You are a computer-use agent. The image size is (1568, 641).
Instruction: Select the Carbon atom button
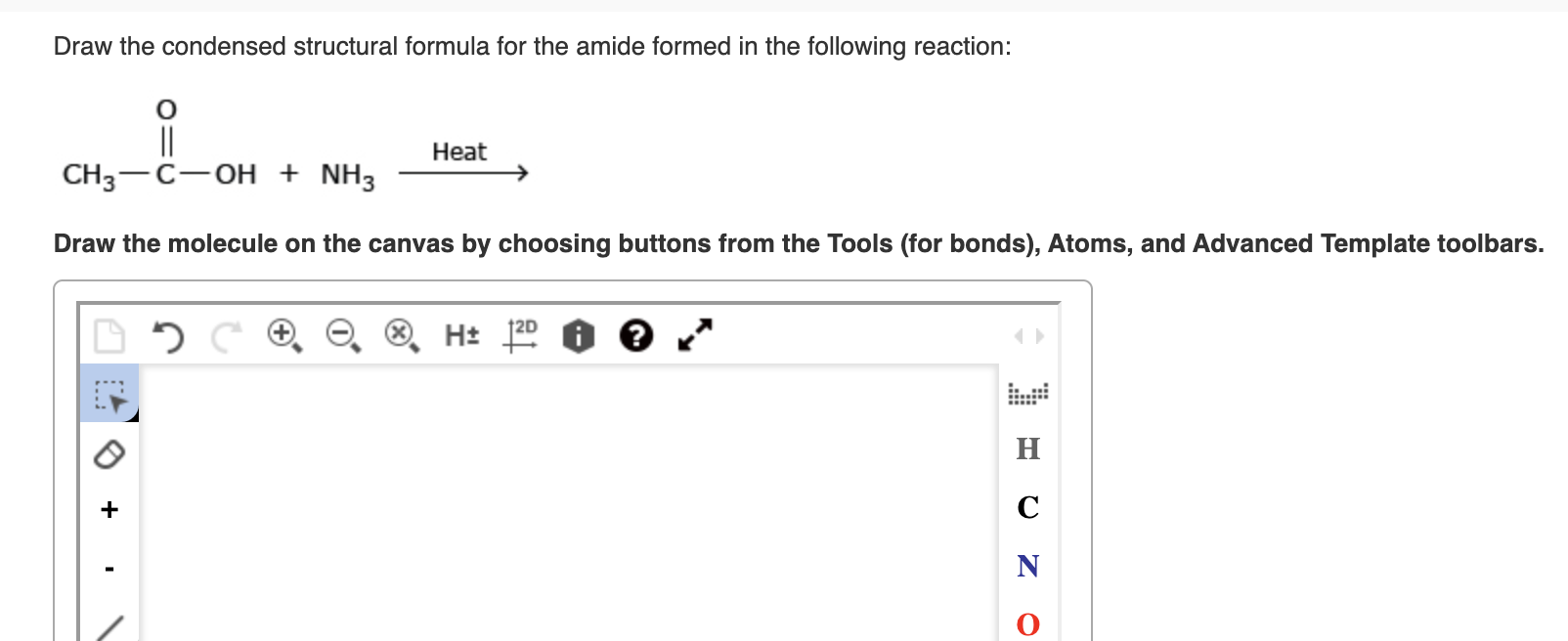tap(1026, 507)
